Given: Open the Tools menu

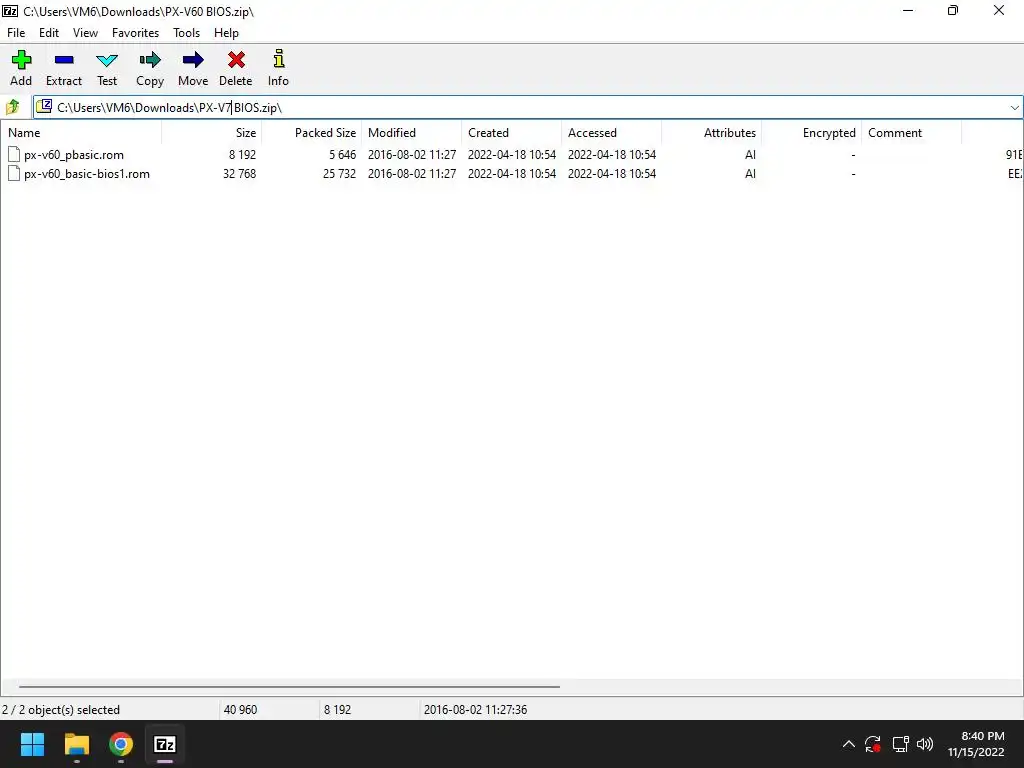Looking at the screenshot, I should 186,33.
